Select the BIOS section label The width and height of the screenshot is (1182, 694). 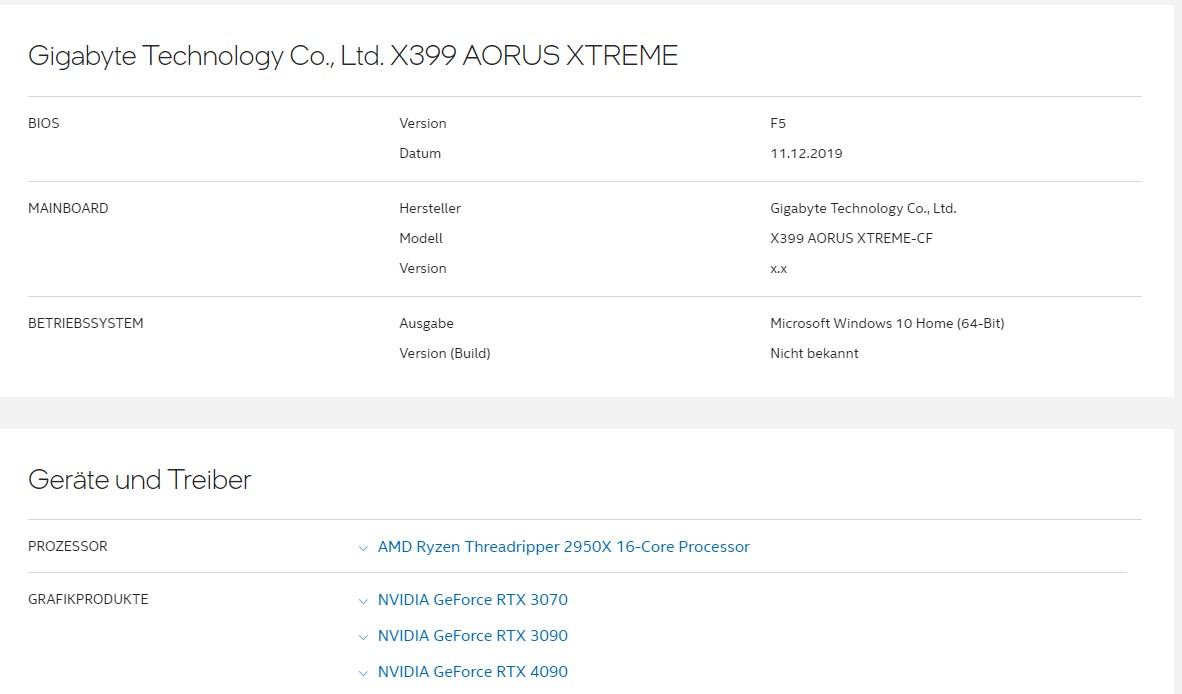(x=44, y=124)
